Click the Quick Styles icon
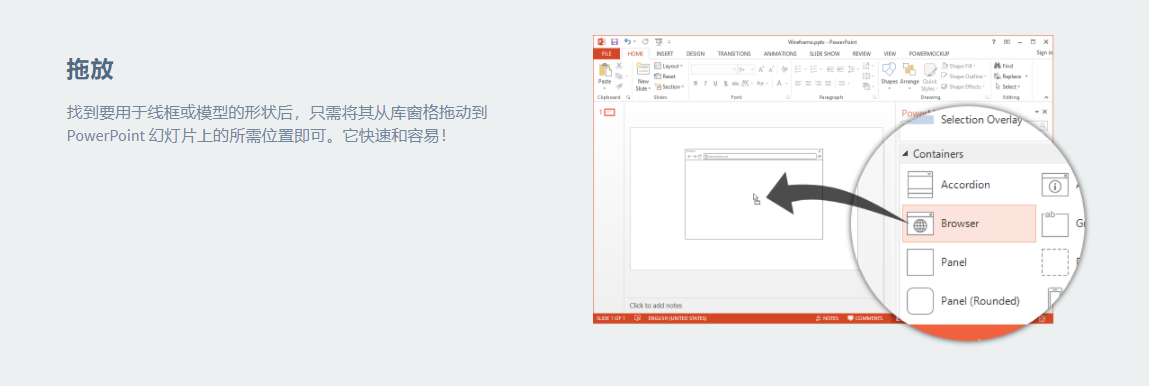This screenshot has height=386, width=1149. [930, 70]
